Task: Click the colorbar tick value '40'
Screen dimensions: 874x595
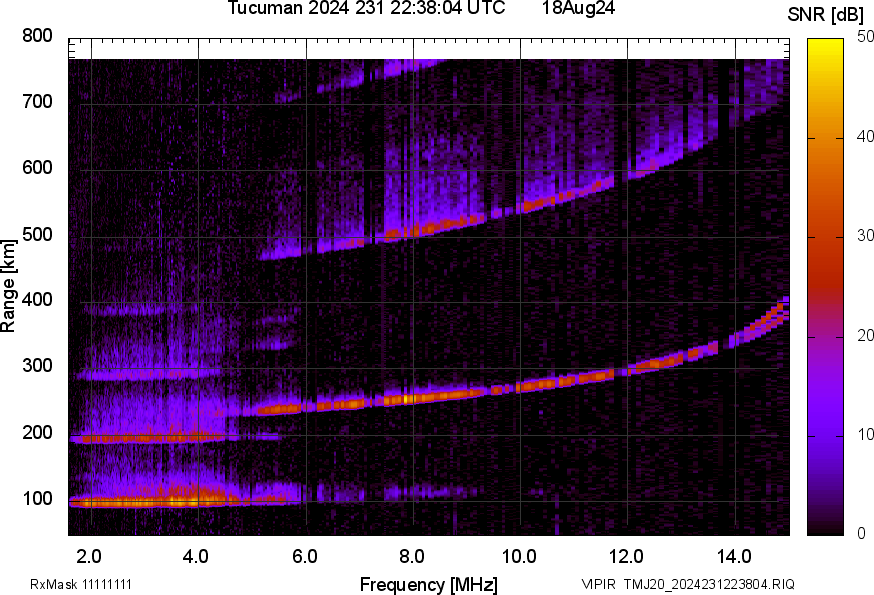Action: [865, 137]
